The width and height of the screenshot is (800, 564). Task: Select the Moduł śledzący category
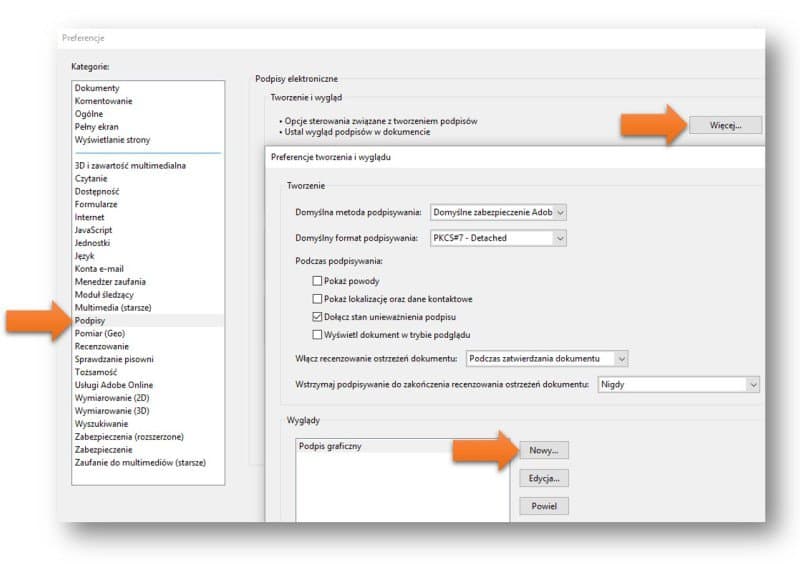click(147, 295)
